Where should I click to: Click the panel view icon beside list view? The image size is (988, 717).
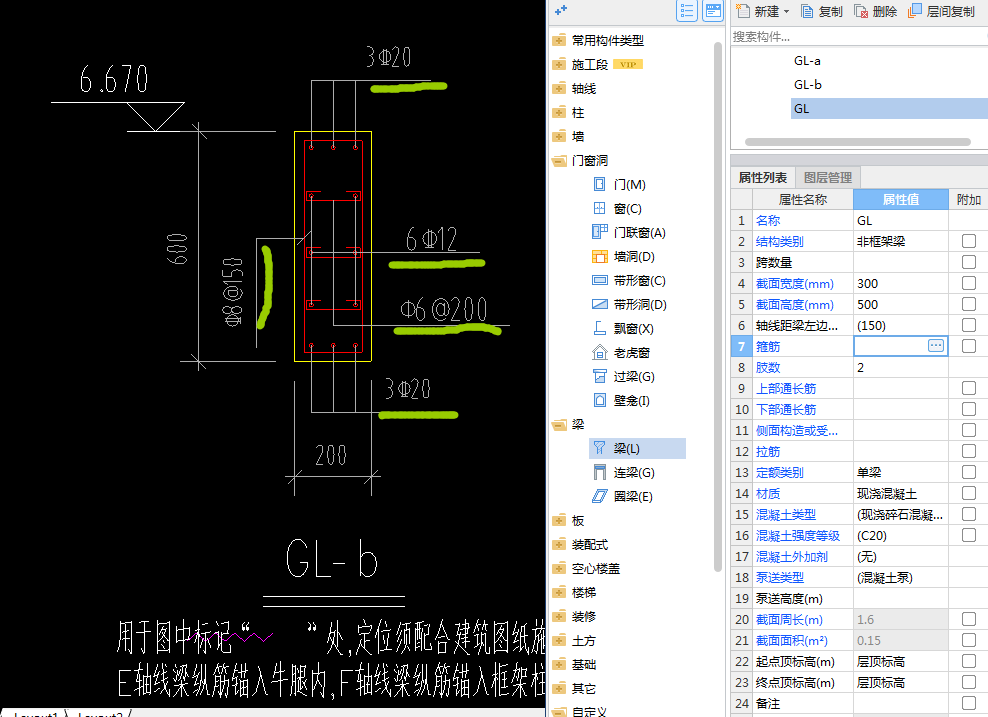pos(713,11)
